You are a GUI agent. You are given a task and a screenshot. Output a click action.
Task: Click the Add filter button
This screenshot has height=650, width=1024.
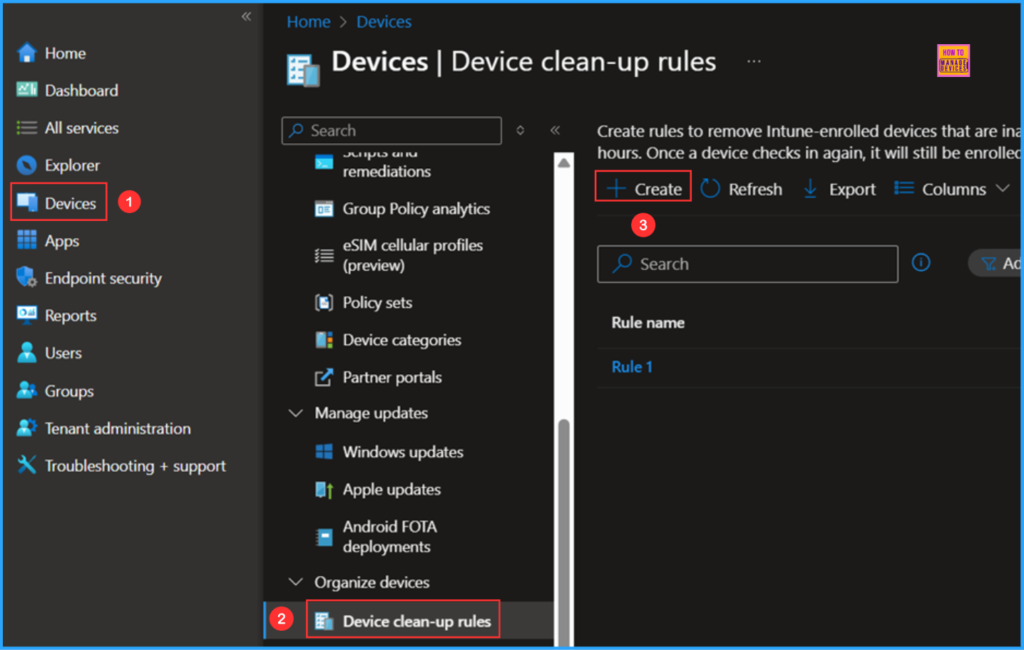click(x=995, y=263)
